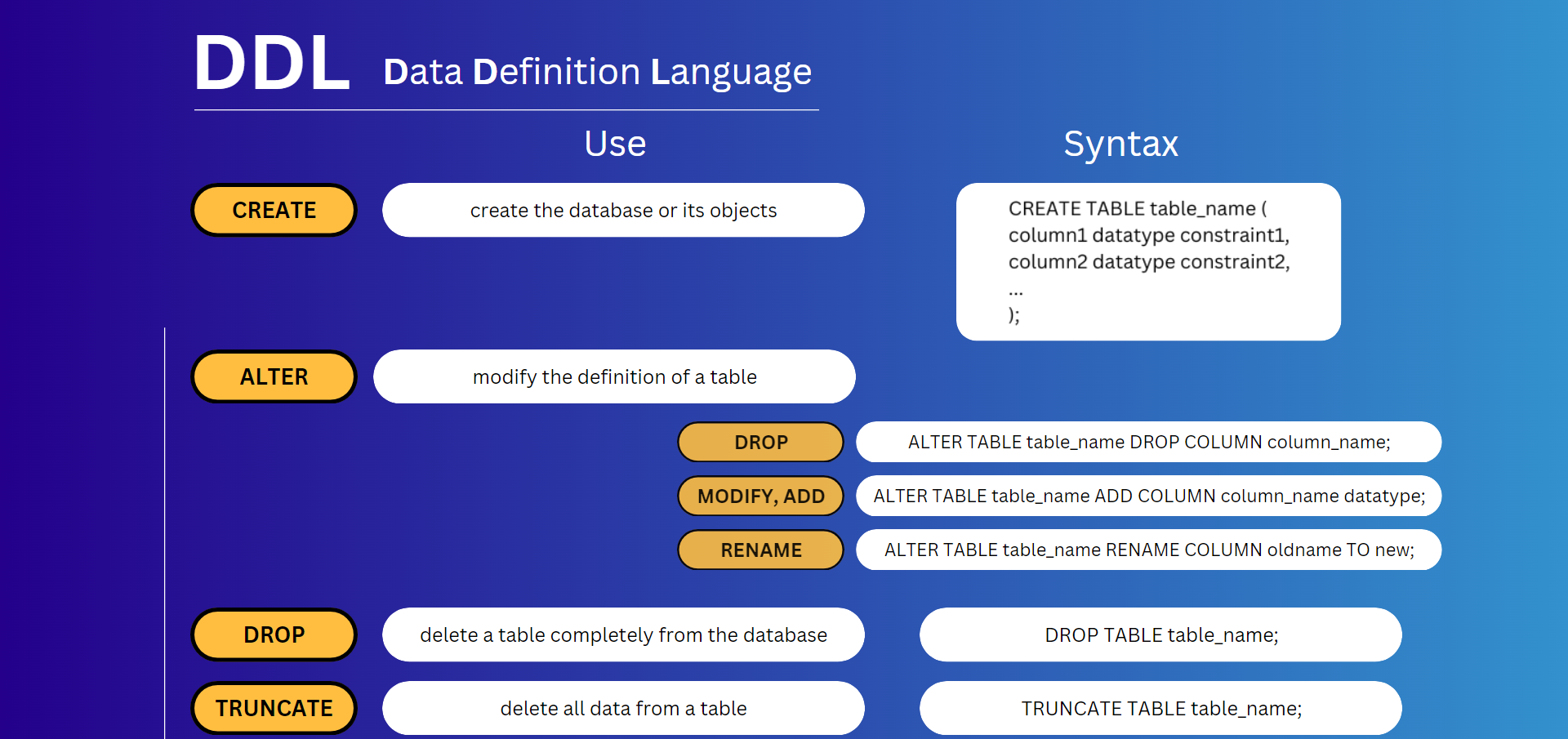Viewport: 1568px width, 739px height.
Task: Select 'modify the definition of a table' box
Action: [614, 377]
